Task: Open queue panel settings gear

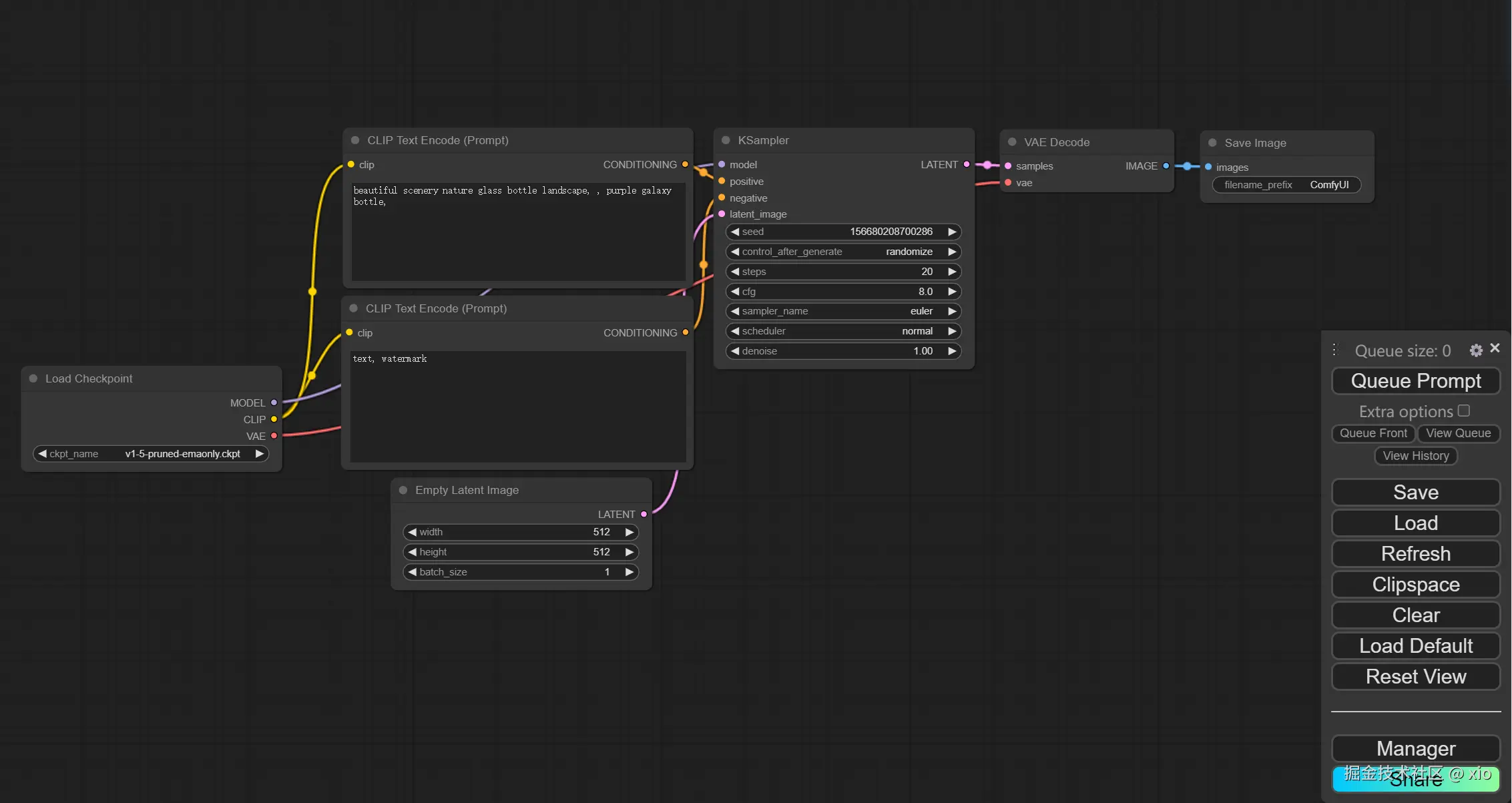Action: (x=1476, y=350)
